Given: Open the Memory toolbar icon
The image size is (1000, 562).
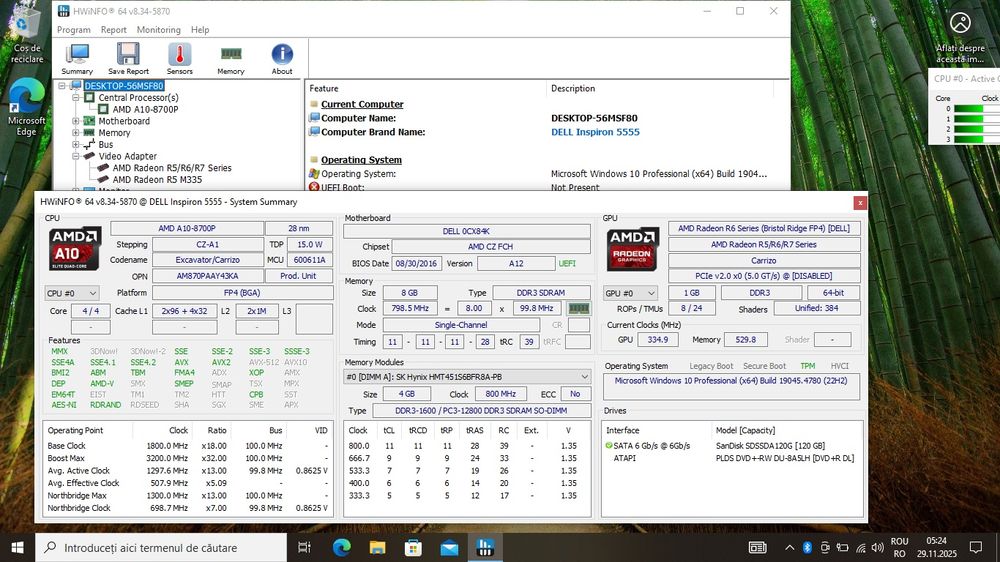Looking at the screenshot, I should tap(231, 59).
